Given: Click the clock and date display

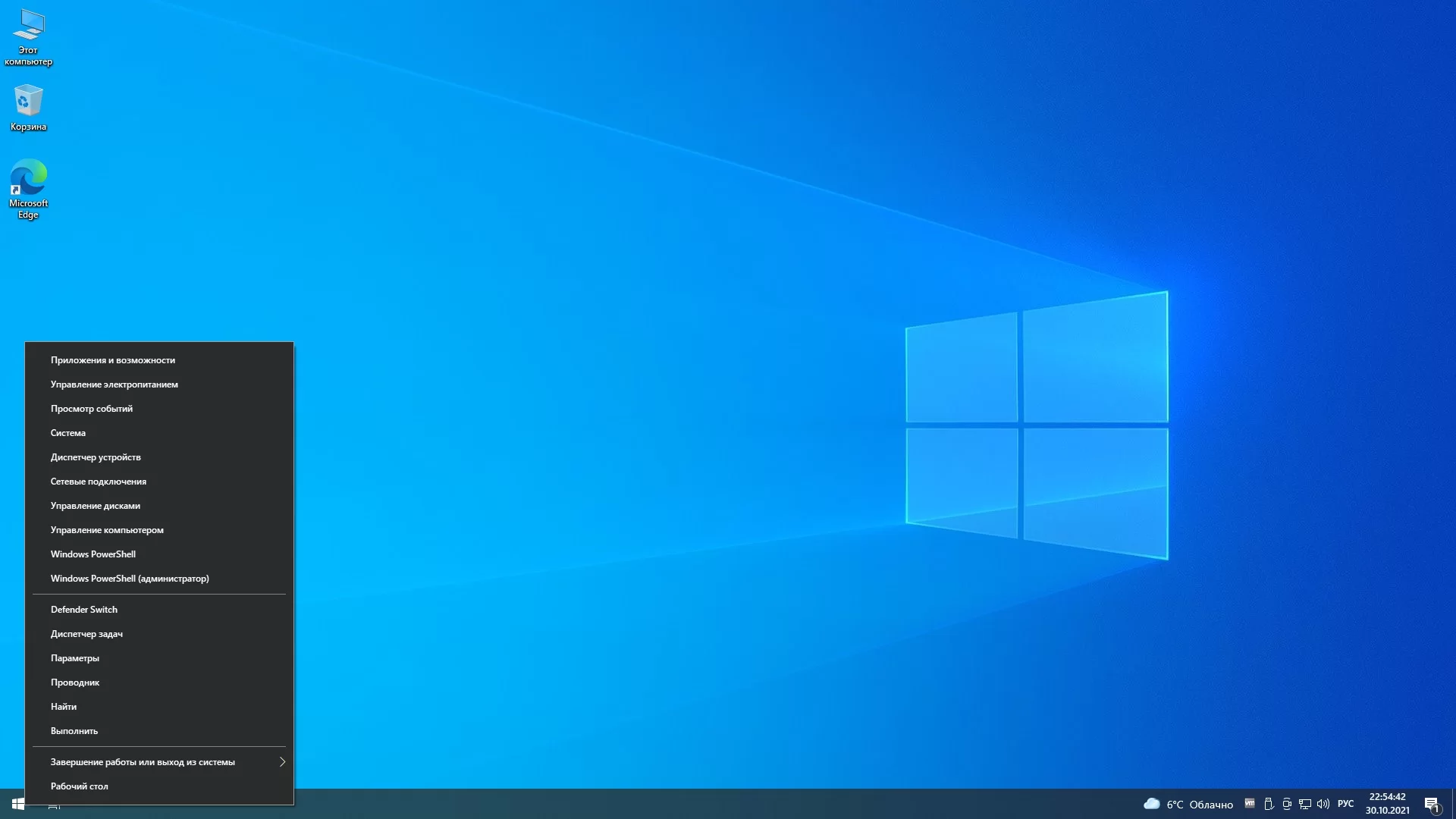Looking at the screenshot, I should 1387,804.
